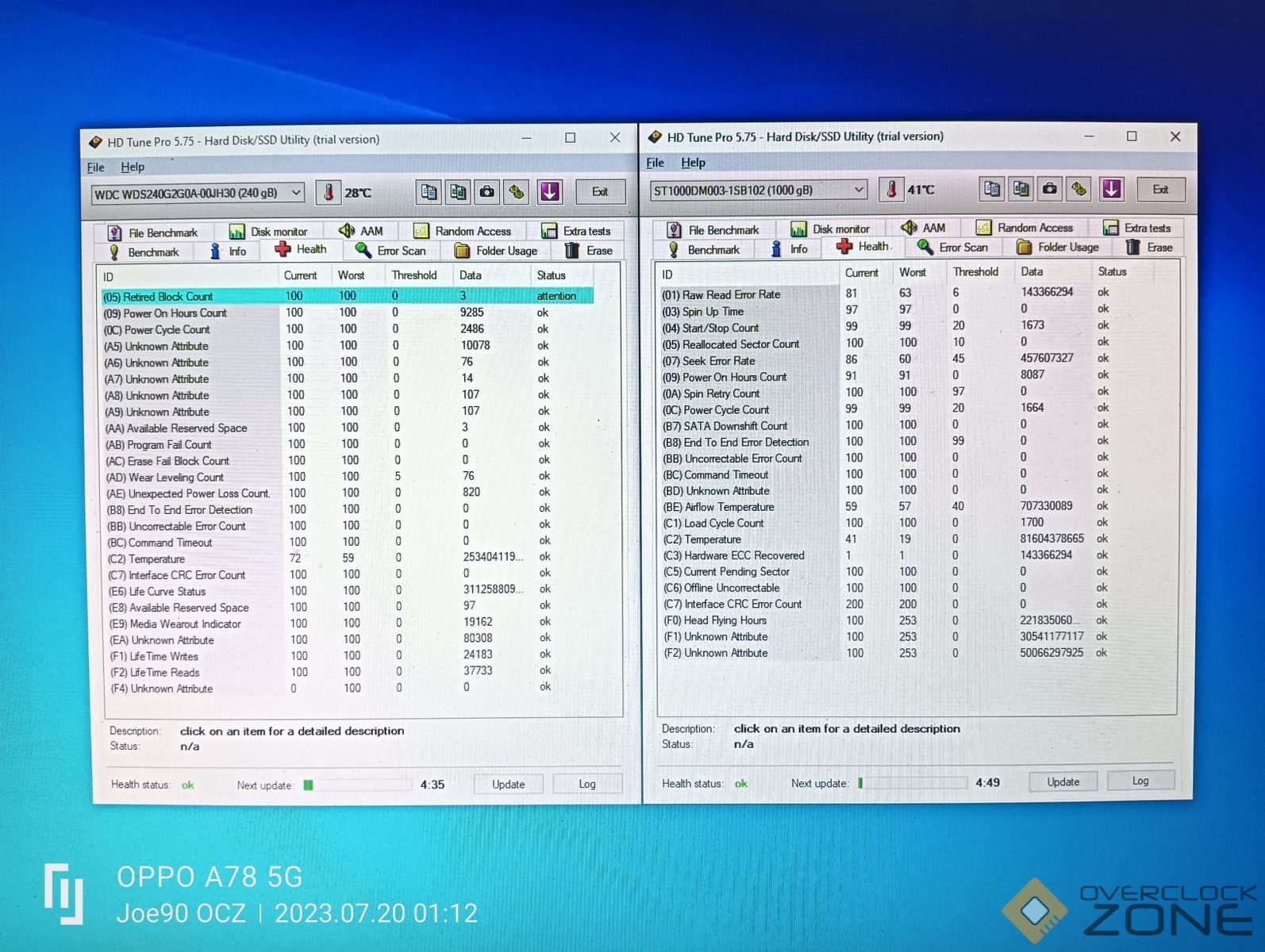Click the options wrench icon in left window
Viewport: 1265px width, 952px height.
pyautogui.click(x=517, y=192)
